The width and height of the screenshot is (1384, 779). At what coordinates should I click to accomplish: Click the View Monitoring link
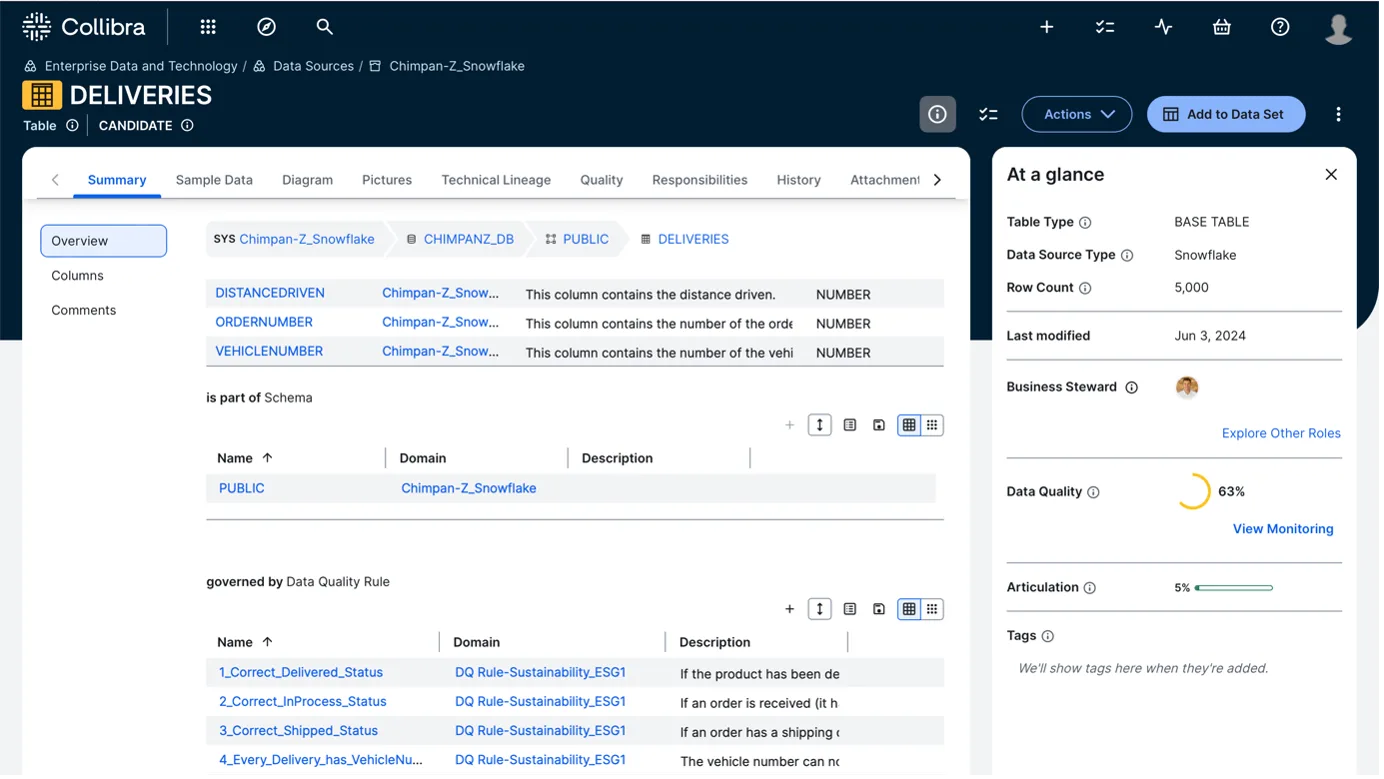[x=1283, y=529]
